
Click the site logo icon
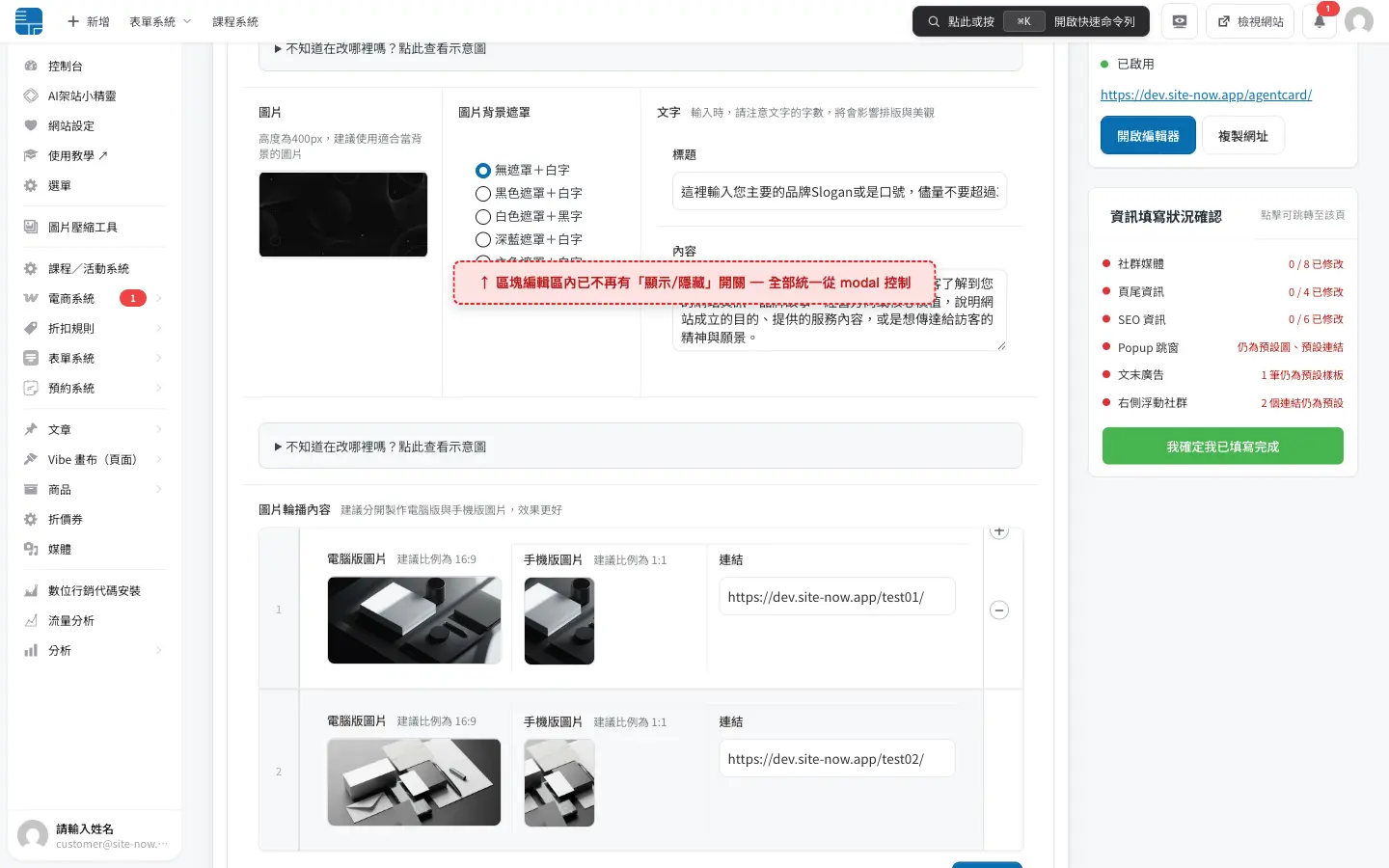(29, 21)
